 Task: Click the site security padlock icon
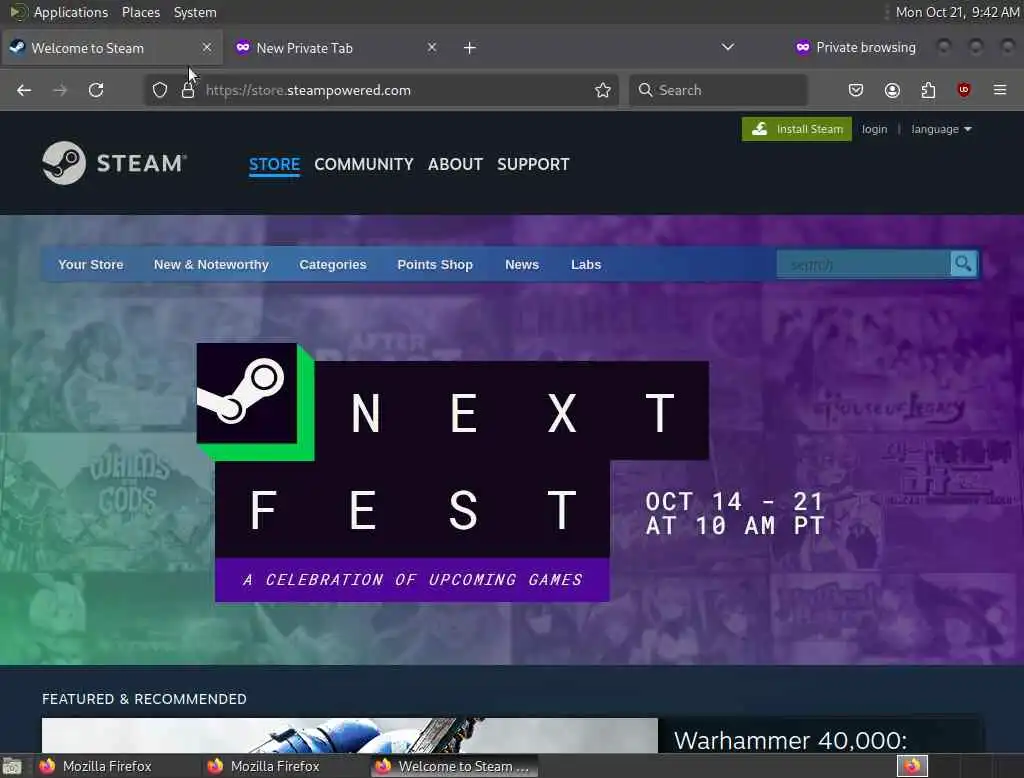tap(188, 90)
